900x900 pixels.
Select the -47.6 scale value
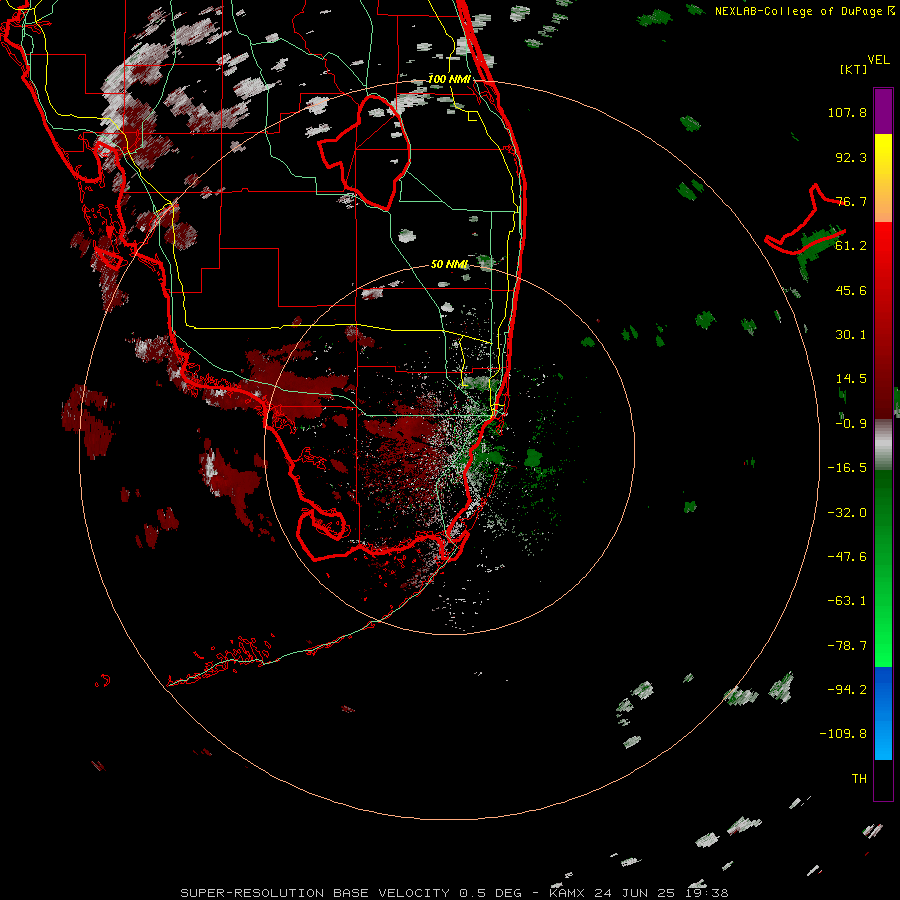click(847, 557)
